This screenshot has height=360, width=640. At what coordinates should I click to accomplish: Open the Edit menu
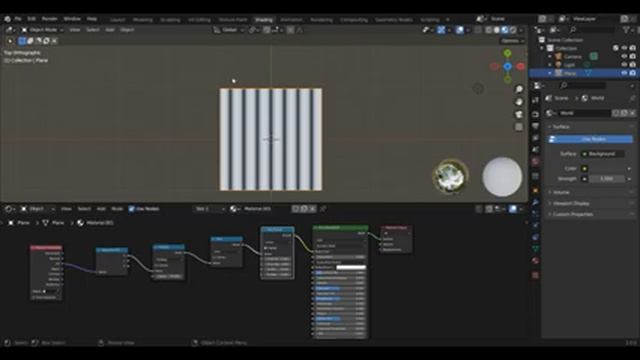[31, 19]
